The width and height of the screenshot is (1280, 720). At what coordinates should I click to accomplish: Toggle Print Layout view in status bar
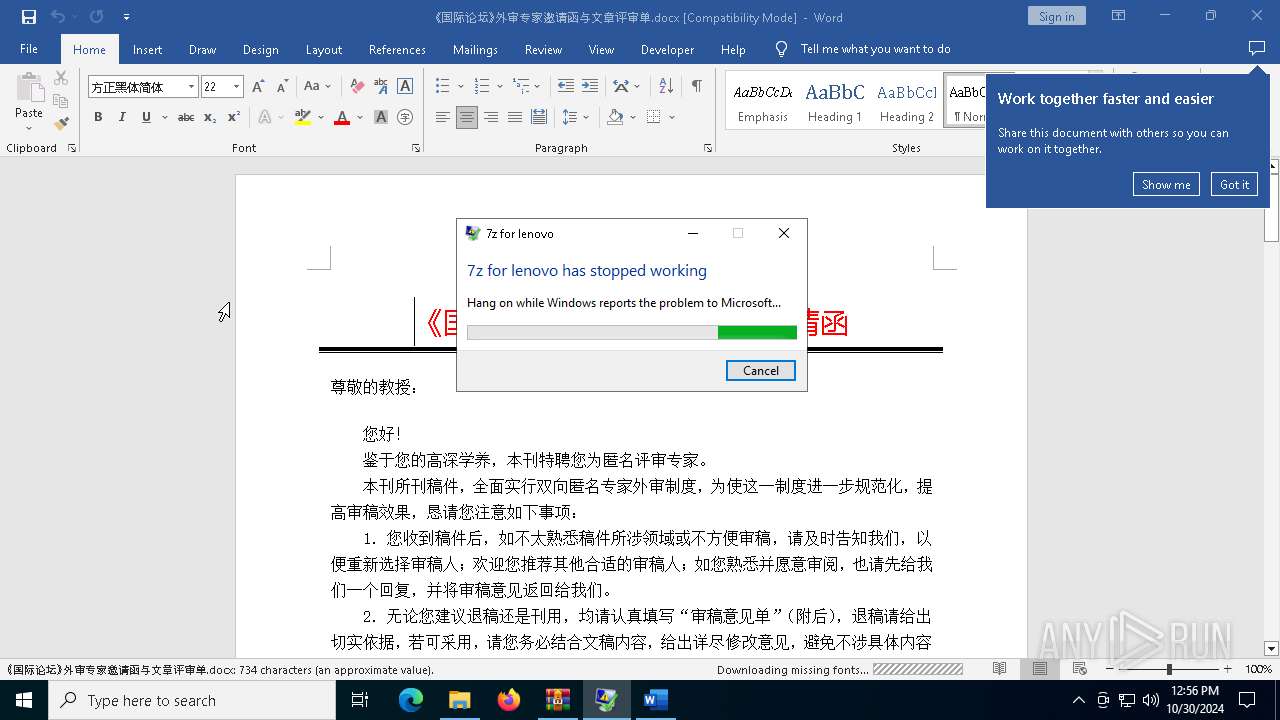pos(1039,669)
